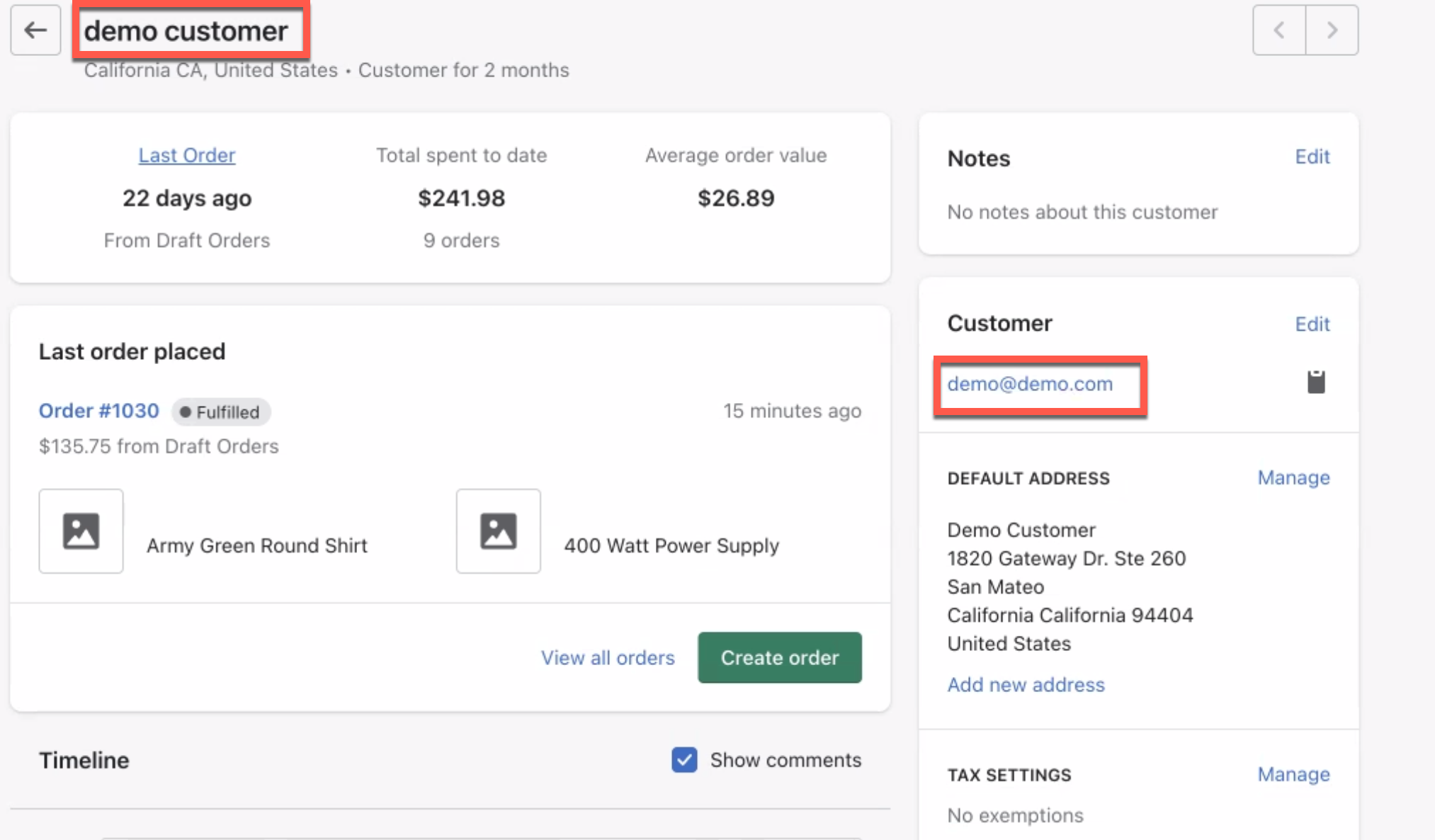Go to the previous customer chevron
Screen dimensions: 1435x840
pos(1279,30)
